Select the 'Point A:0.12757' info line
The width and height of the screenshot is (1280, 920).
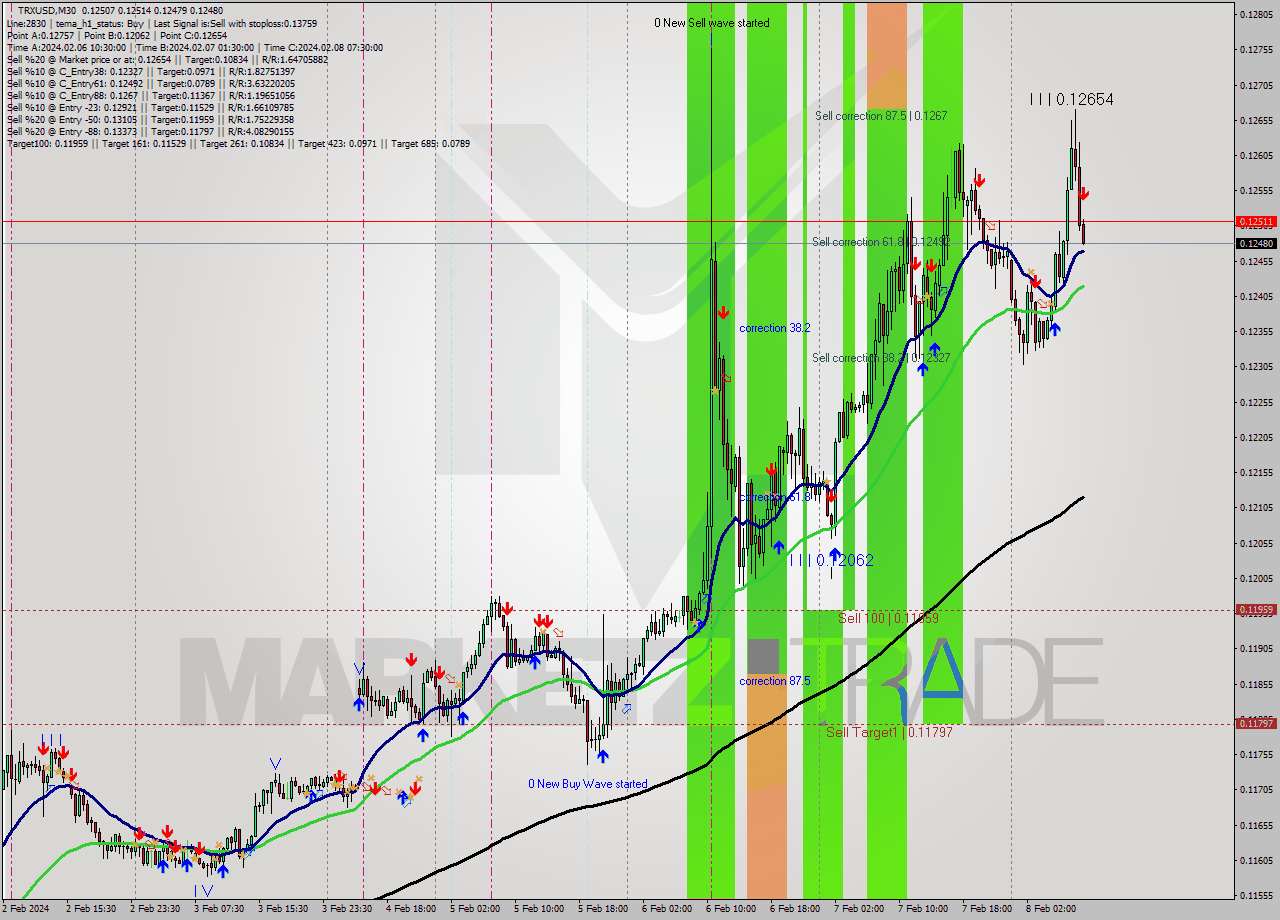(117, 36)
